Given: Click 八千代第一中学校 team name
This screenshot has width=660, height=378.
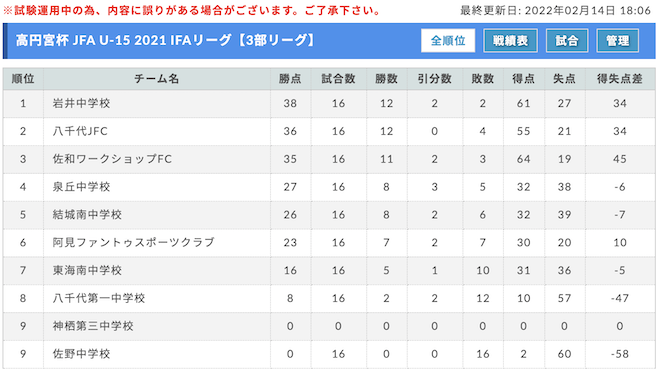Looking at the screenshot, I should pos(99,298).
